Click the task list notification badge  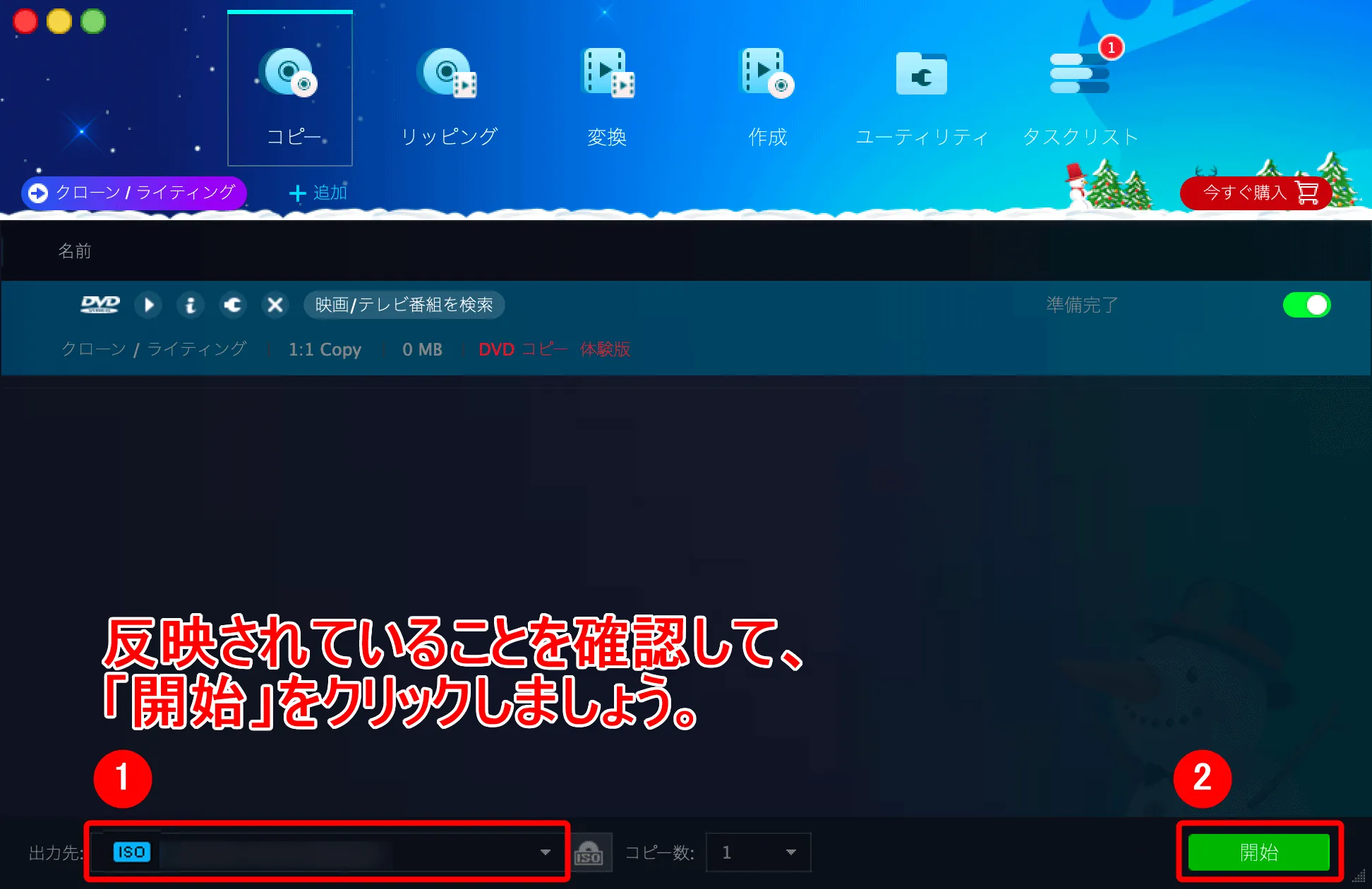pos(1112,48)
